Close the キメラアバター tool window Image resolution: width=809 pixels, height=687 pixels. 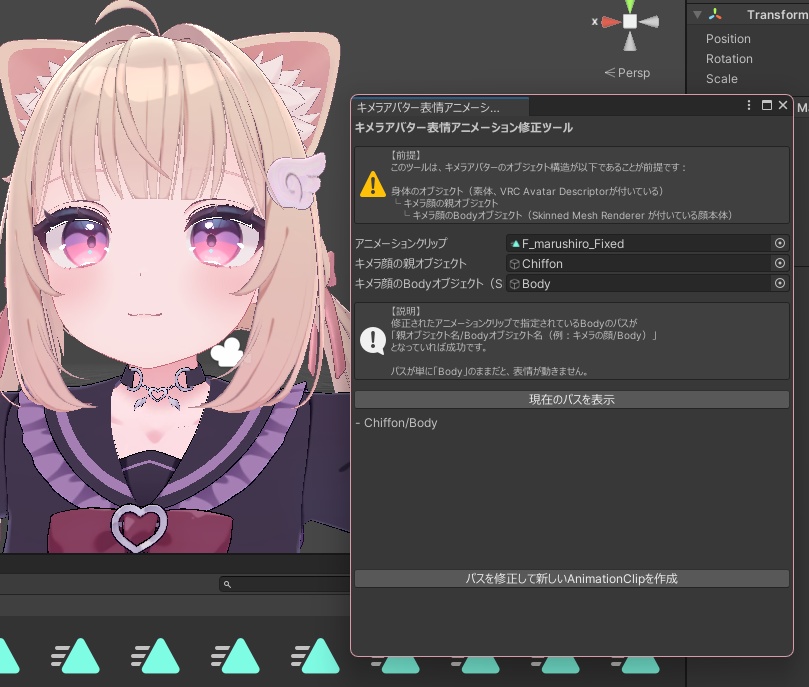(783, 105)
